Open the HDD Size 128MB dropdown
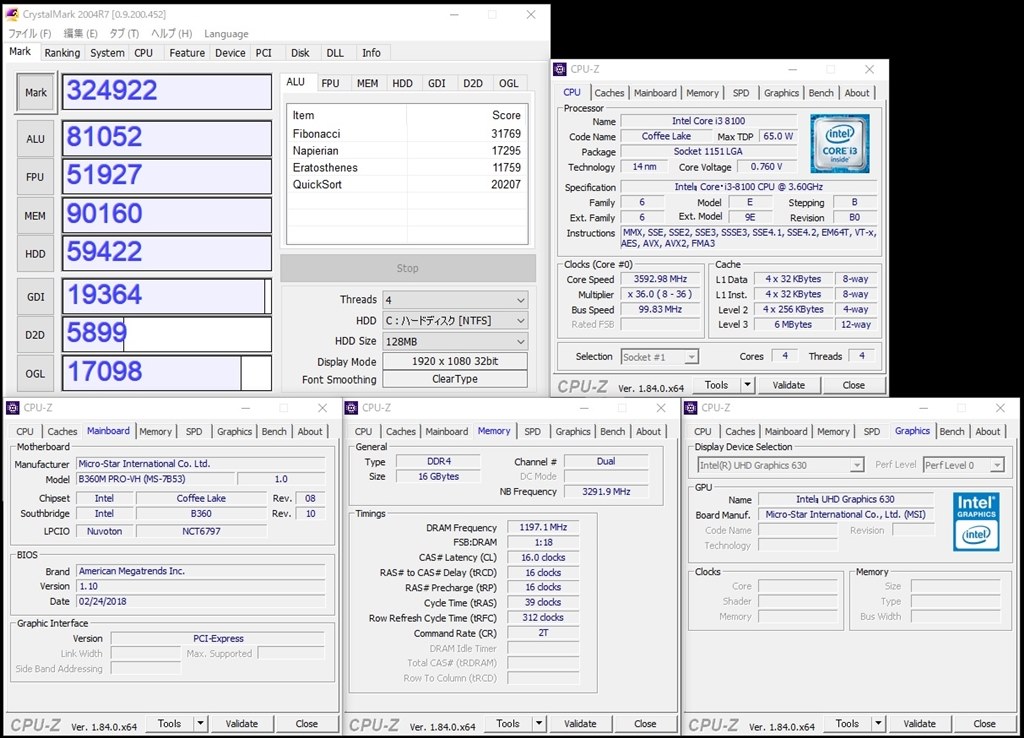This screenshot has width=1024, height=738. (455, 342)
